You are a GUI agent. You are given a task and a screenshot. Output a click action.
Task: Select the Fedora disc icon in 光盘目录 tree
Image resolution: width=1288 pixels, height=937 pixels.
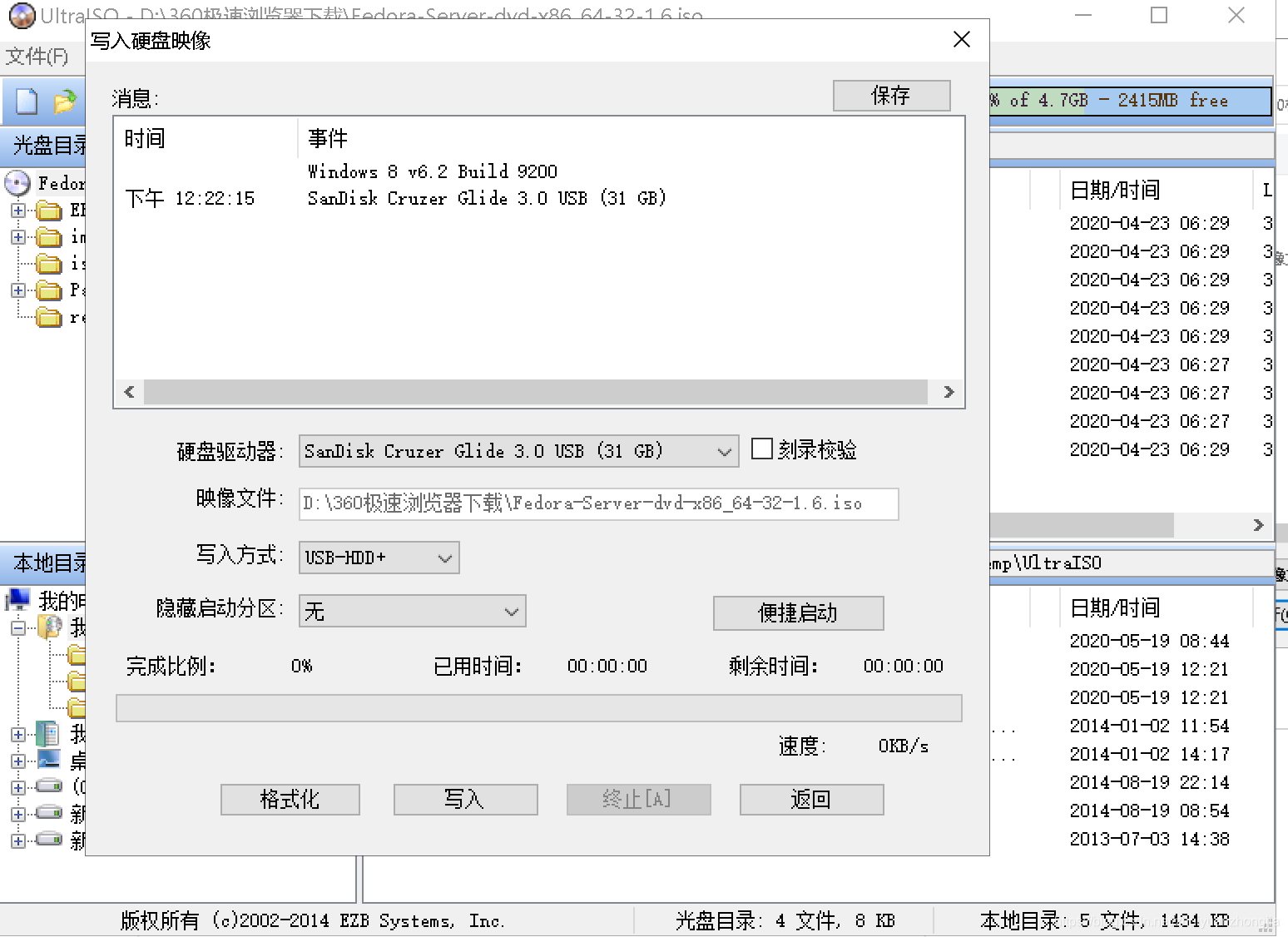pyautogui.click(x=18, y=183)
